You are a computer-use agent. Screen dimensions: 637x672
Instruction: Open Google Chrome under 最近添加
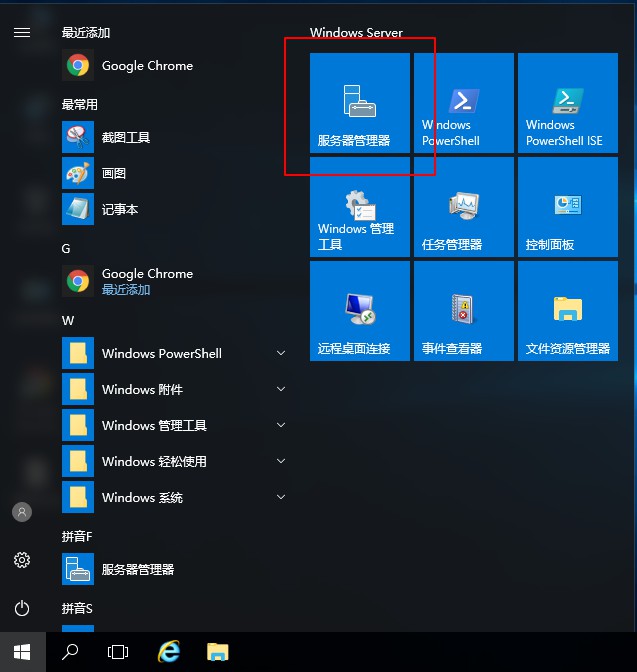click(176, 65)
